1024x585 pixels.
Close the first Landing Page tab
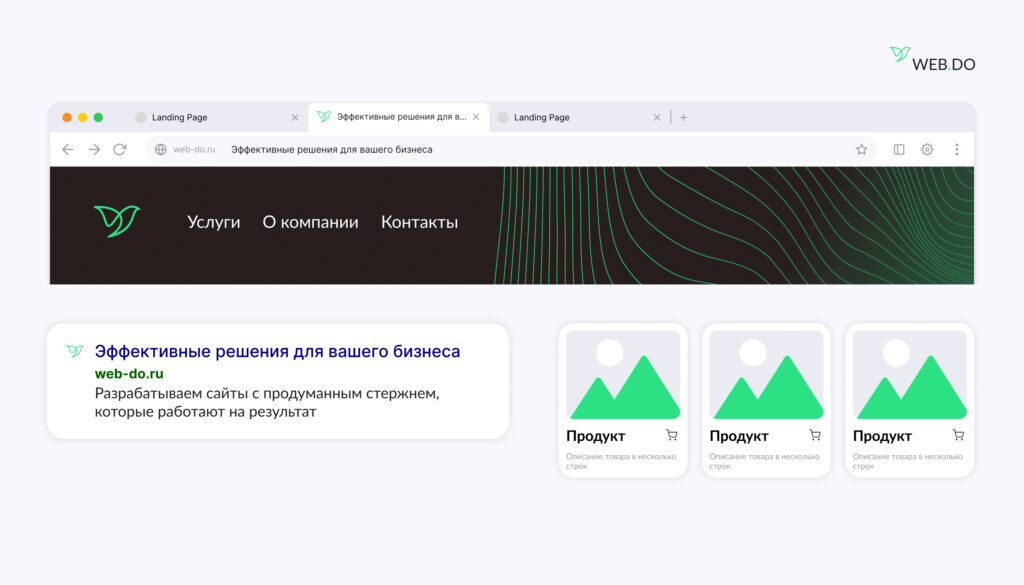[x=295, y=118]
